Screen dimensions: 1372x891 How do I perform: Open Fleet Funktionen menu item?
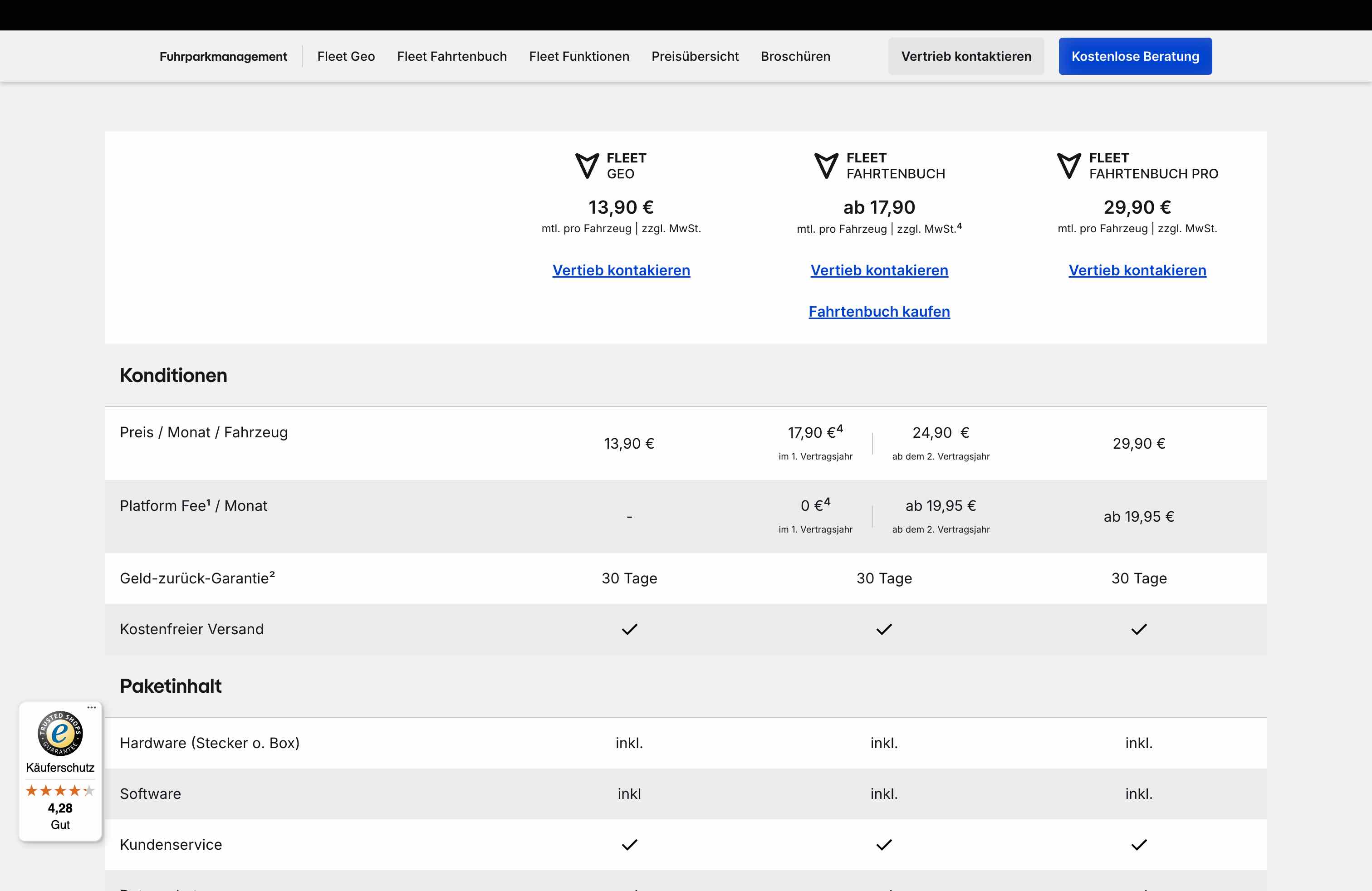pos(579,56)
